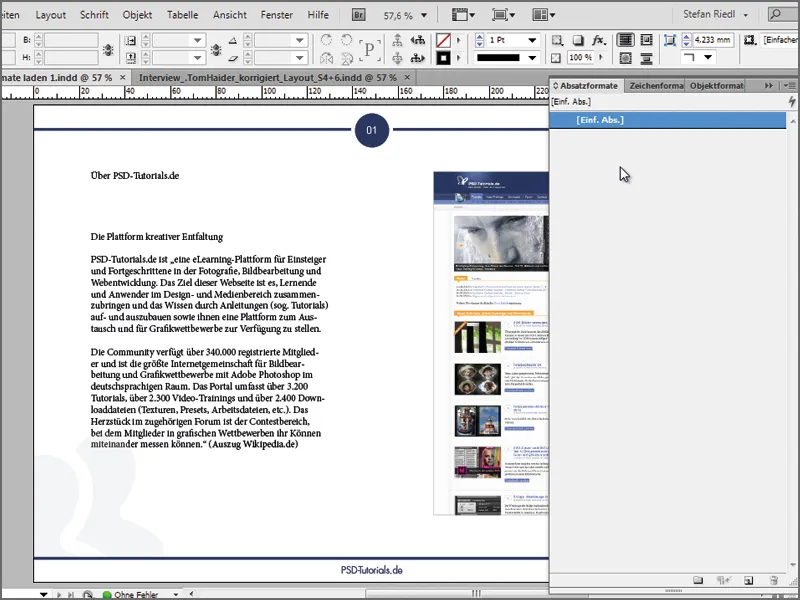Rotate 90° clockwise icon
Viewport: 800px width, 600px height.
click(327, 40)
